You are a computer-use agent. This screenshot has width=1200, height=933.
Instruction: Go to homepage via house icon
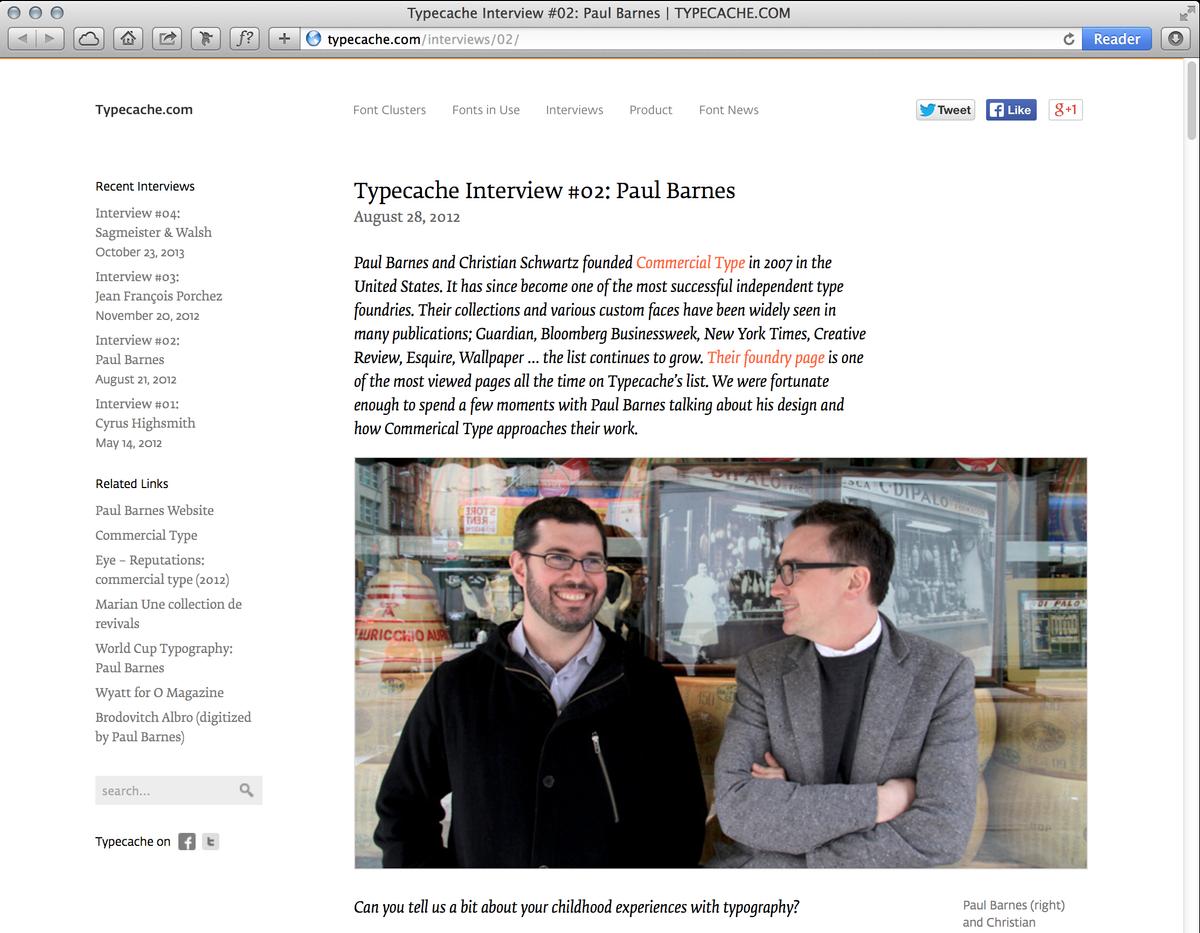click(127, 39)
